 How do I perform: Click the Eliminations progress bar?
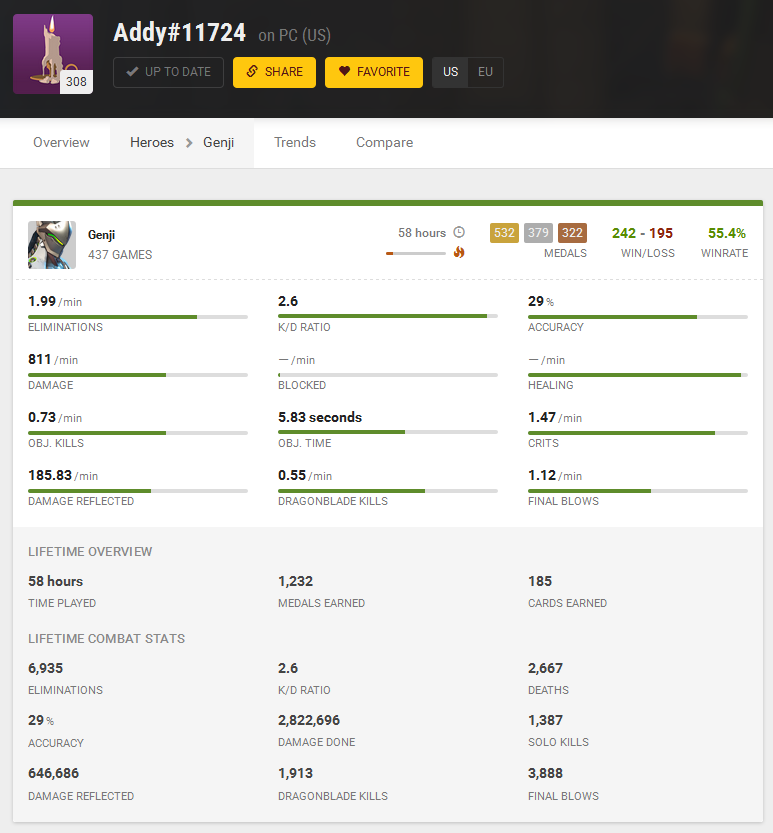[138, 317]
